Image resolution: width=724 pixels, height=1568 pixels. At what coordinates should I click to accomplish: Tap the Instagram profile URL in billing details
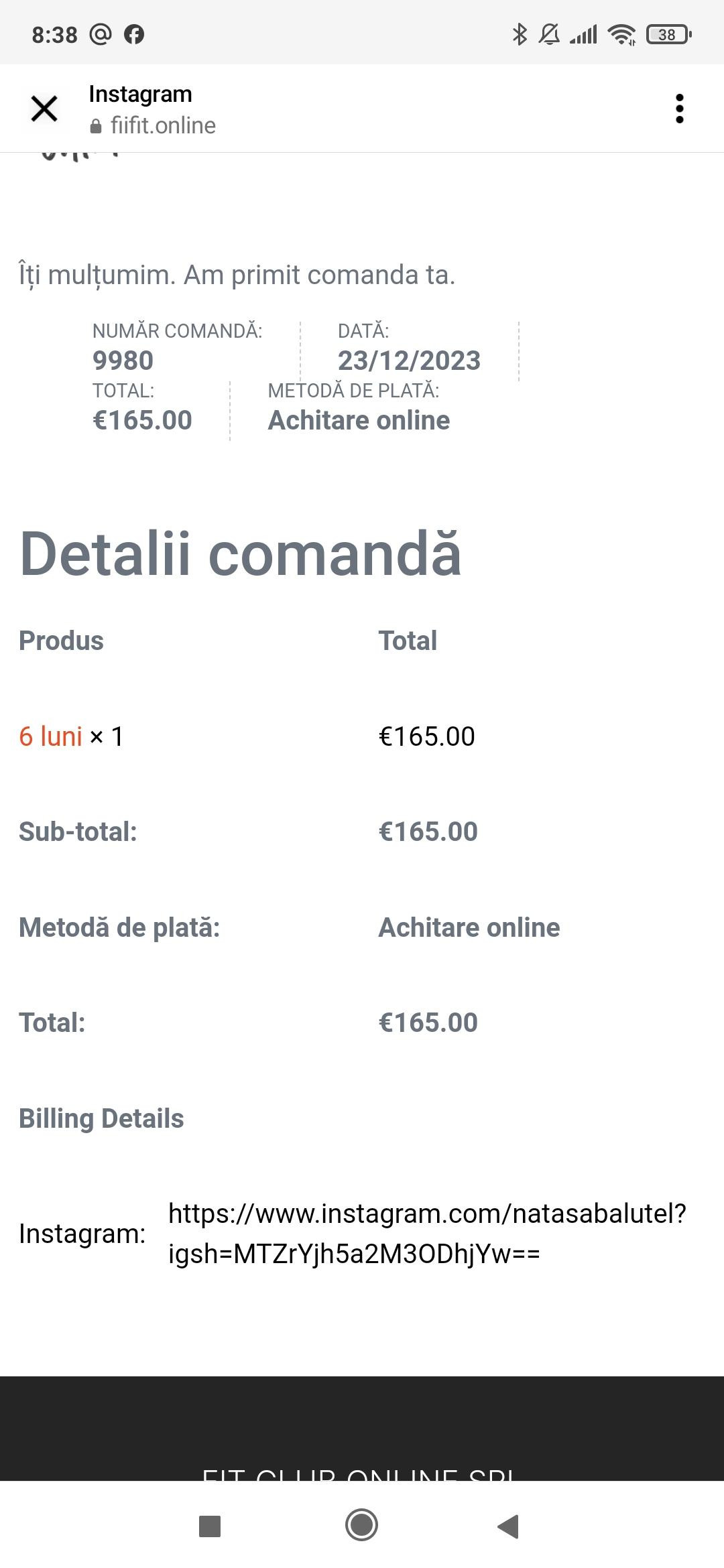tap(427, 1233)
